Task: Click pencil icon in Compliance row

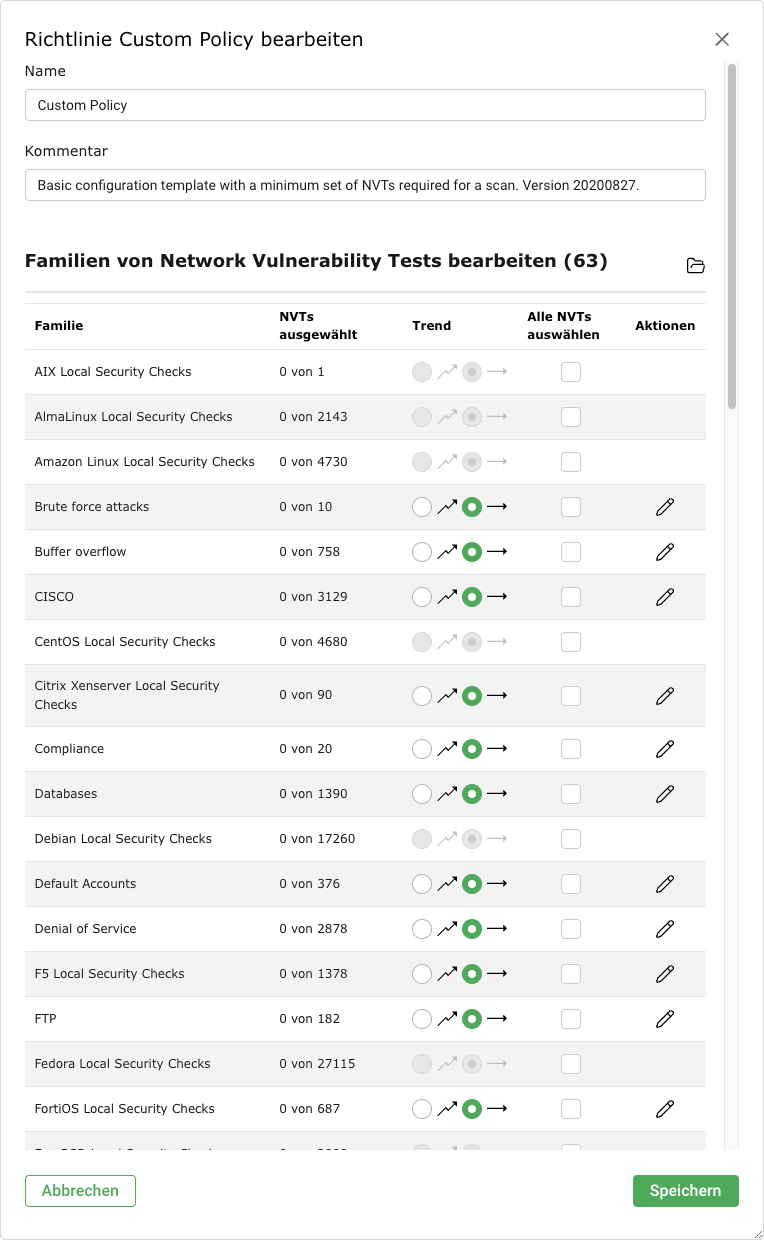Action: 665,749
